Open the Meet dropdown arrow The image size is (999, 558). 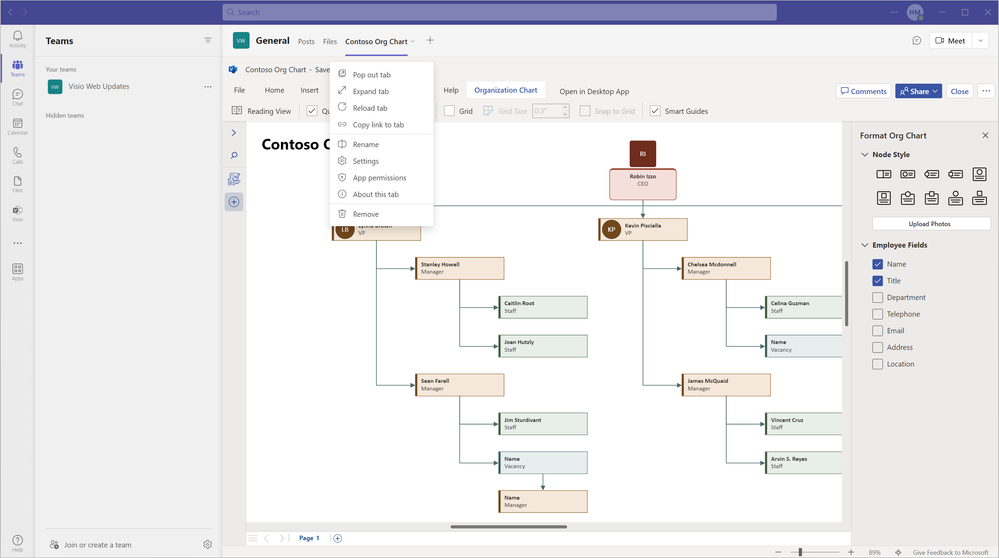(x=981, y=41)
